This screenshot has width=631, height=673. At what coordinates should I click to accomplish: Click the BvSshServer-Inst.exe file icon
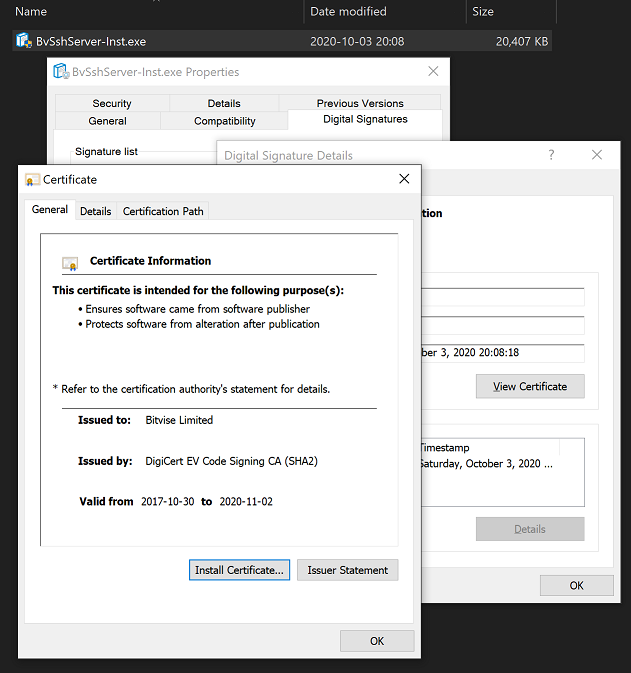(x=24, y=41)
